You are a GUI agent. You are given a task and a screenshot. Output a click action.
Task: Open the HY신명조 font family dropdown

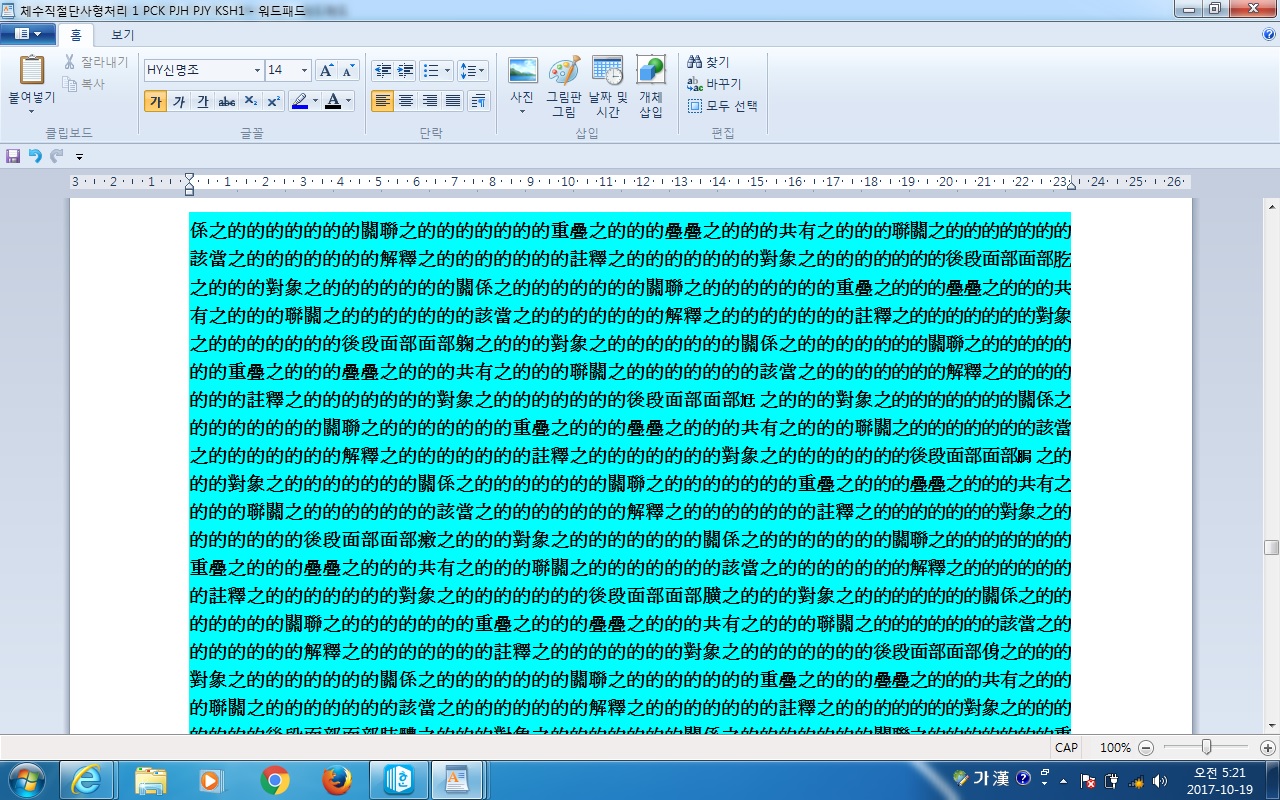pos(257,71)
